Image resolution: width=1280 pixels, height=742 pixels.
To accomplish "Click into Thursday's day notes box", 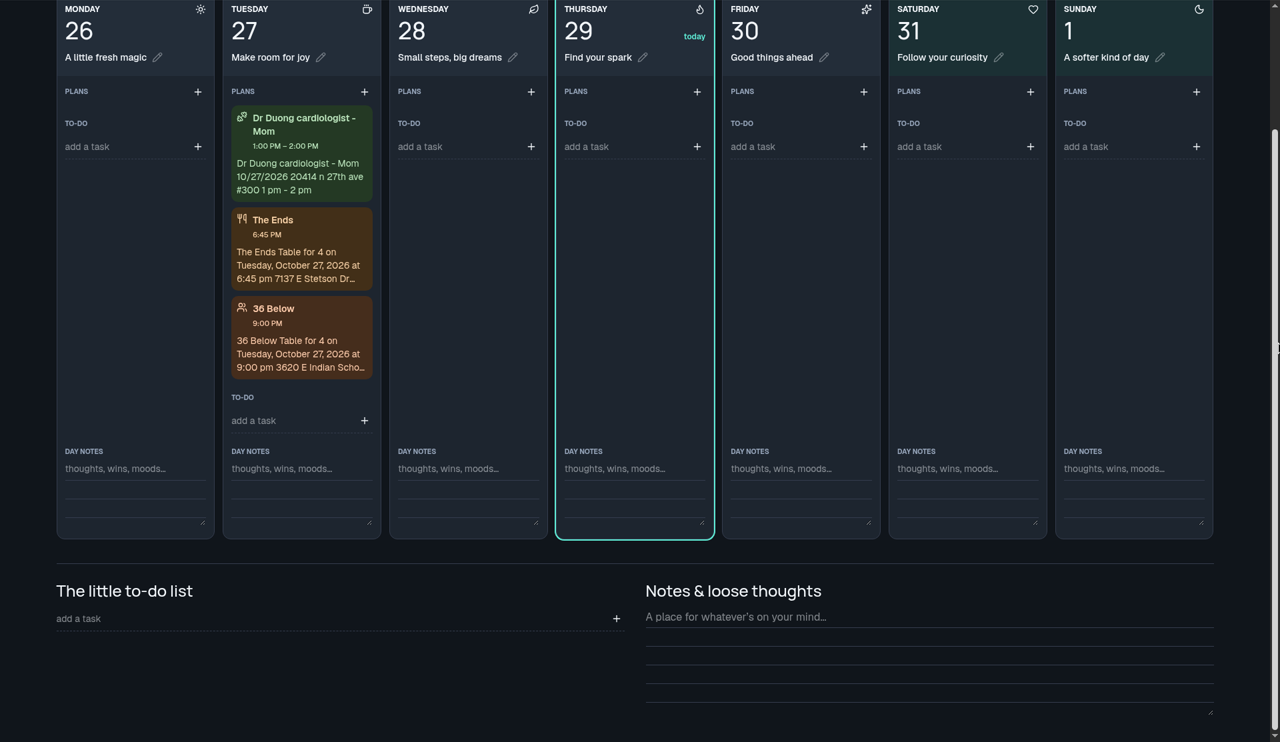I will click(634, 493).
